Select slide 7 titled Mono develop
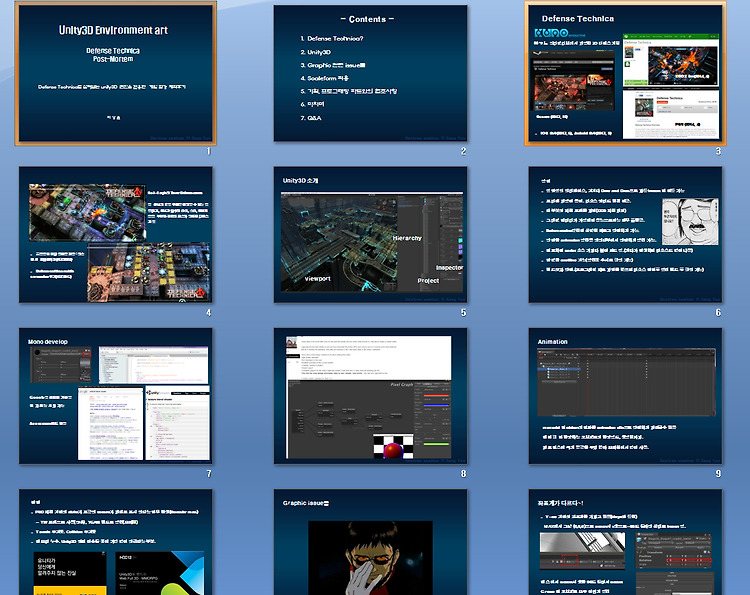Image resolution: width=750 pixels, height=595 pixels. click(115, 396)
